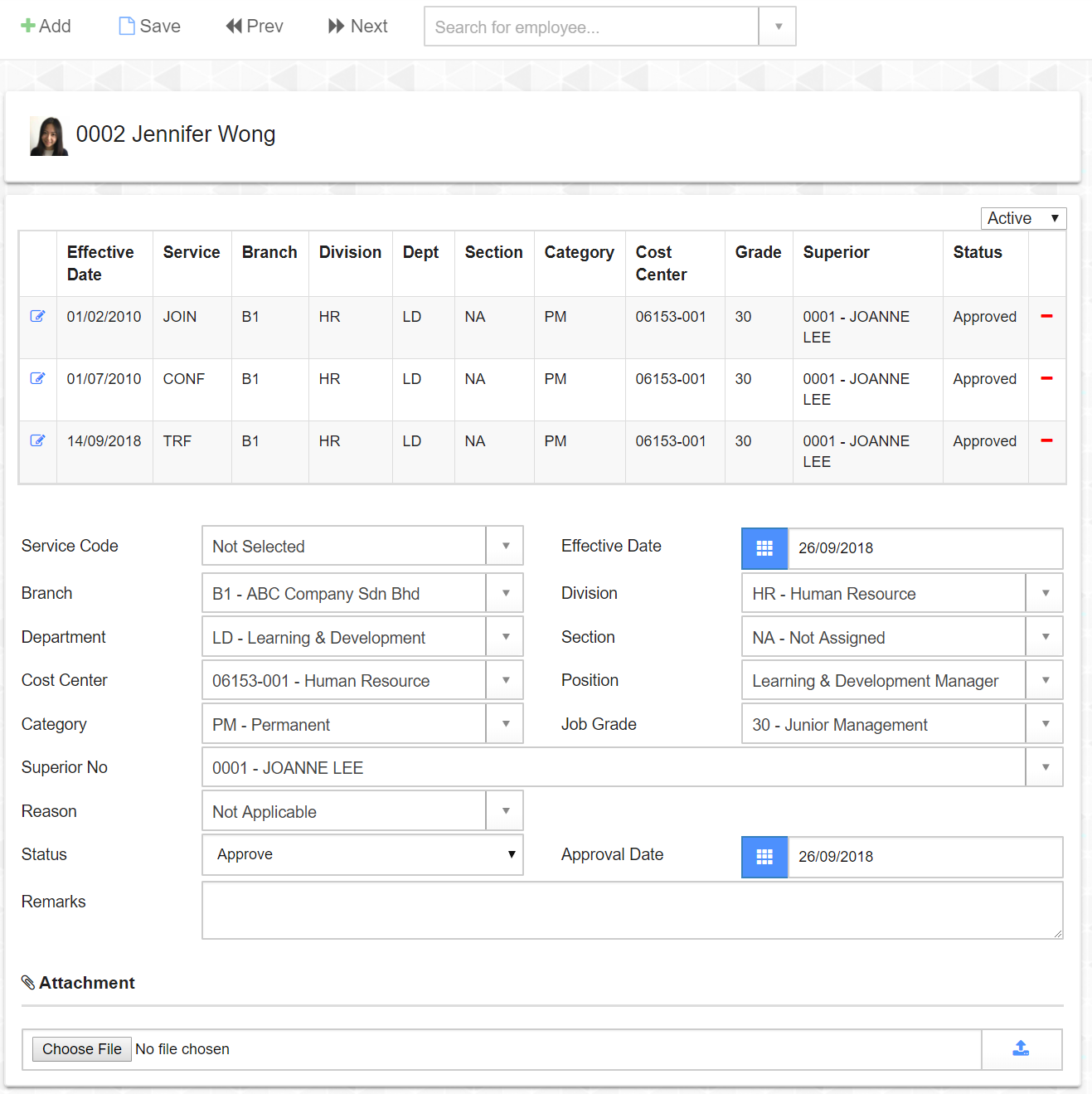Open the Active filter dropdown
The height and width of the screenshot is (1094, 1092).
pyautogui.click(x=1022, y=218)
